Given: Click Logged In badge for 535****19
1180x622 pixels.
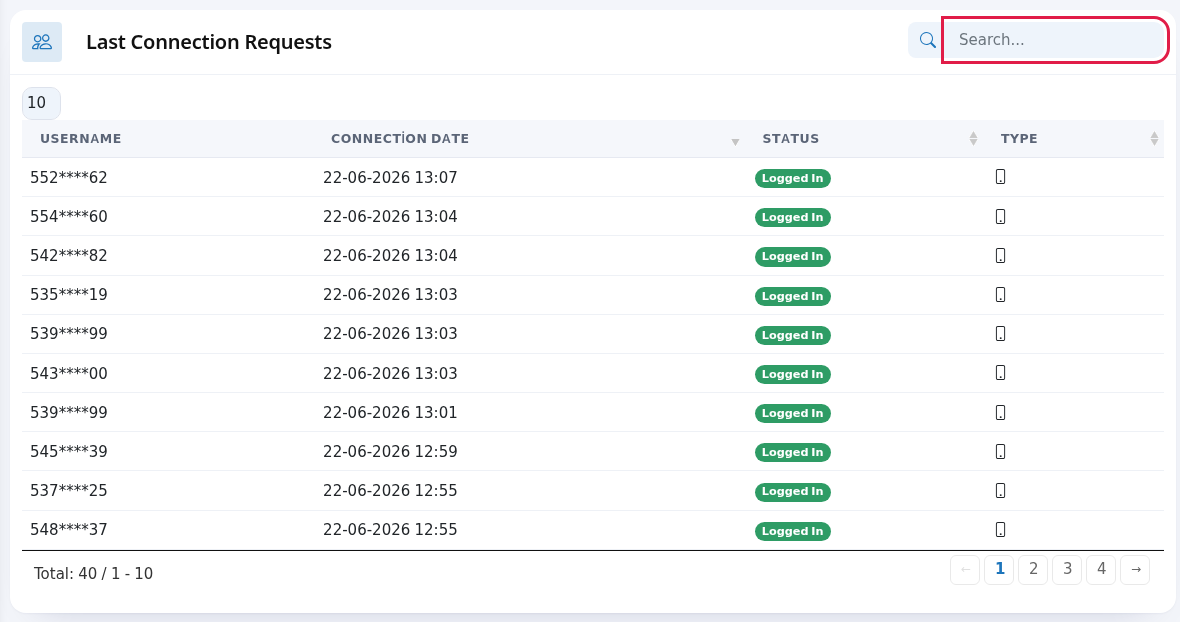Looking at the screenshot, I should pos(792,296).
